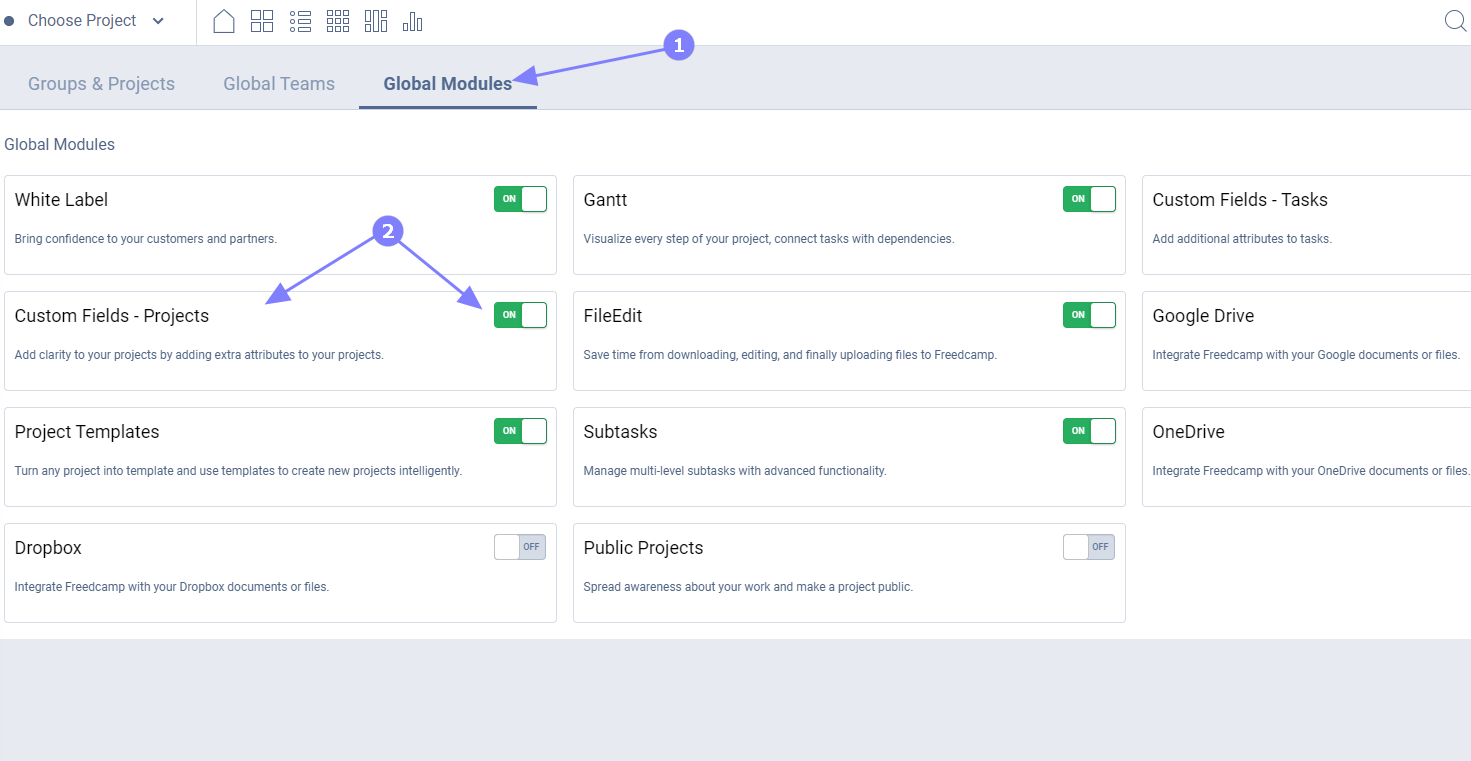Open the Global Teams tab

[x=279, y=84]
